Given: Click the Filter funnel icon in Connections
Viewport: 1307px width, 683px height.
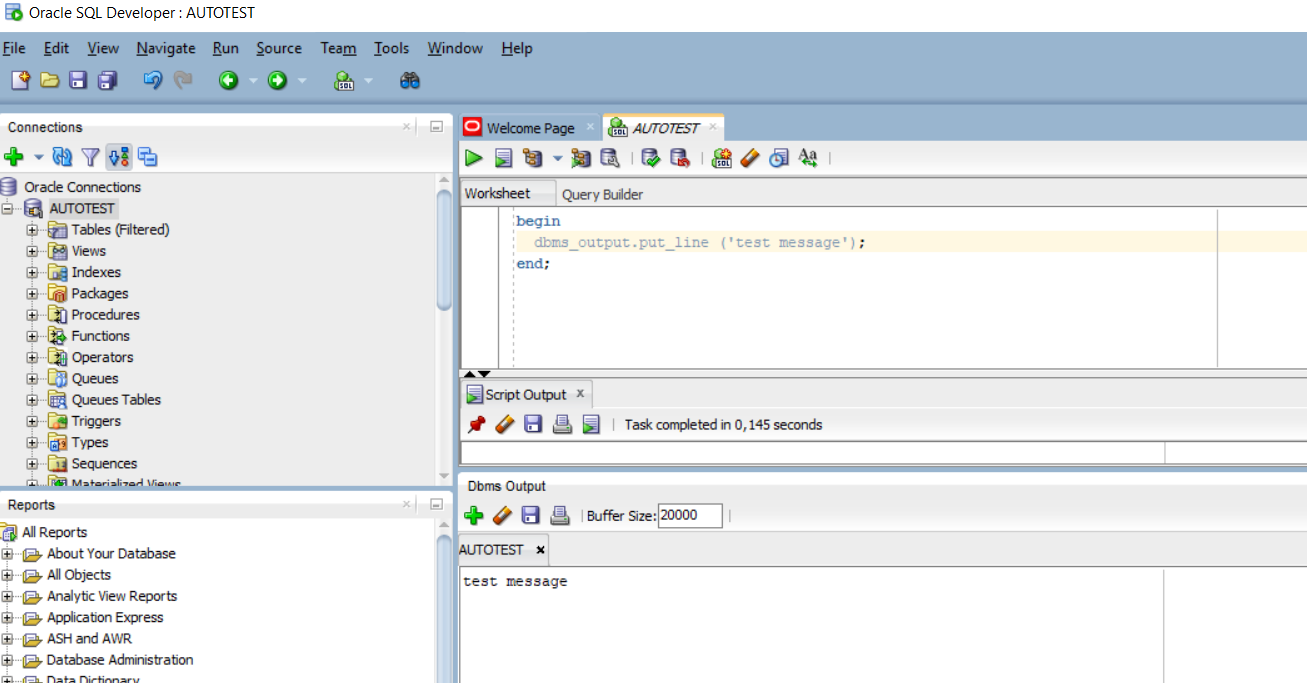Looking at the screenshot, I should (91, 157).
